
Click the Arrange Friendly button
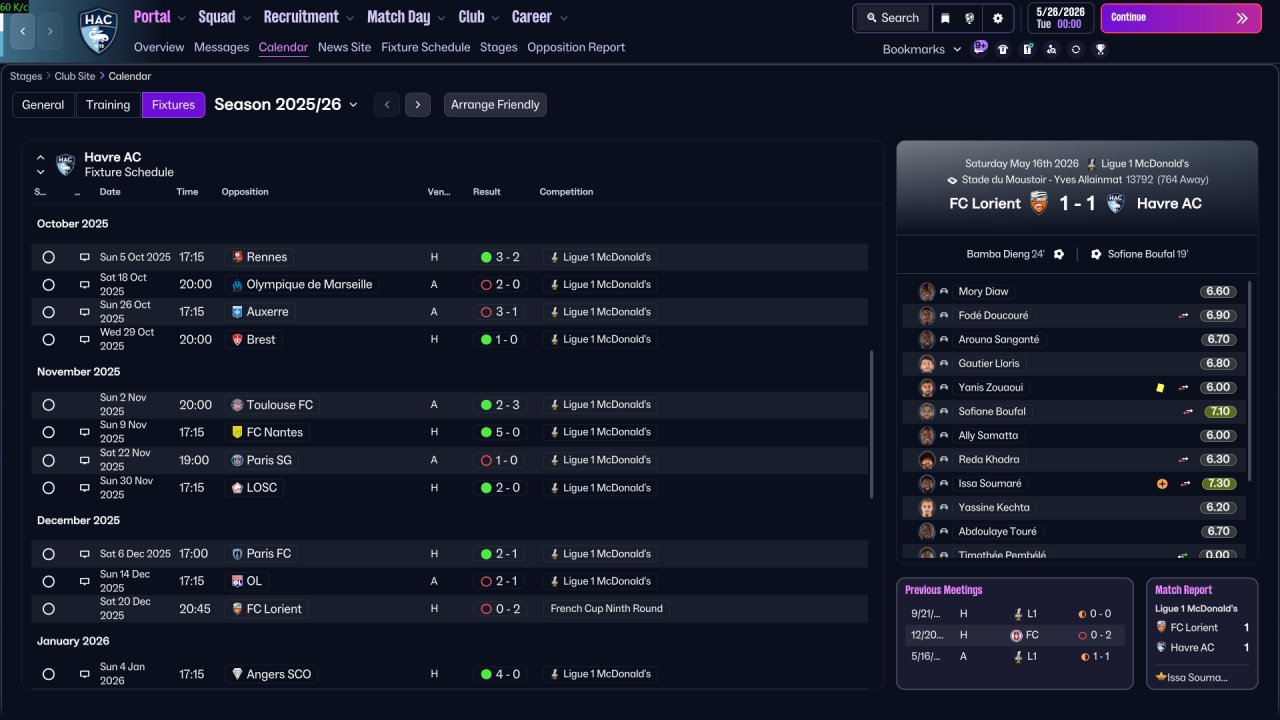point(495,105)
